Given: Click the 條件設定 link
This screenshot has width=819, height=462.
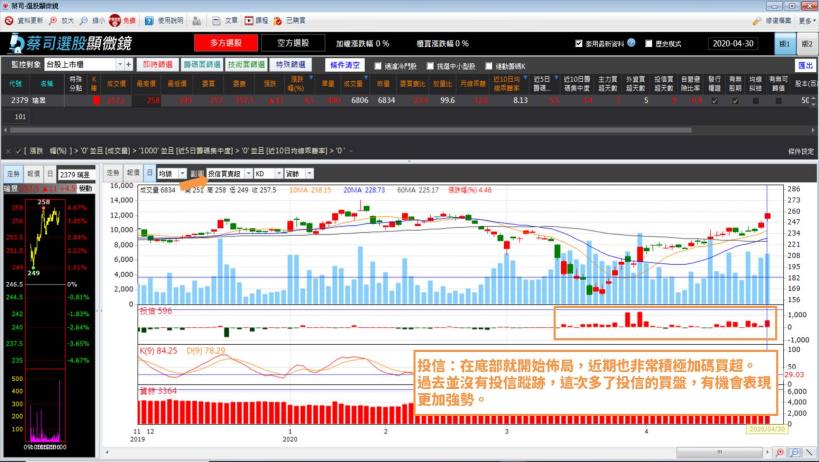Looking at the screenshot, I should pos(801,151).
